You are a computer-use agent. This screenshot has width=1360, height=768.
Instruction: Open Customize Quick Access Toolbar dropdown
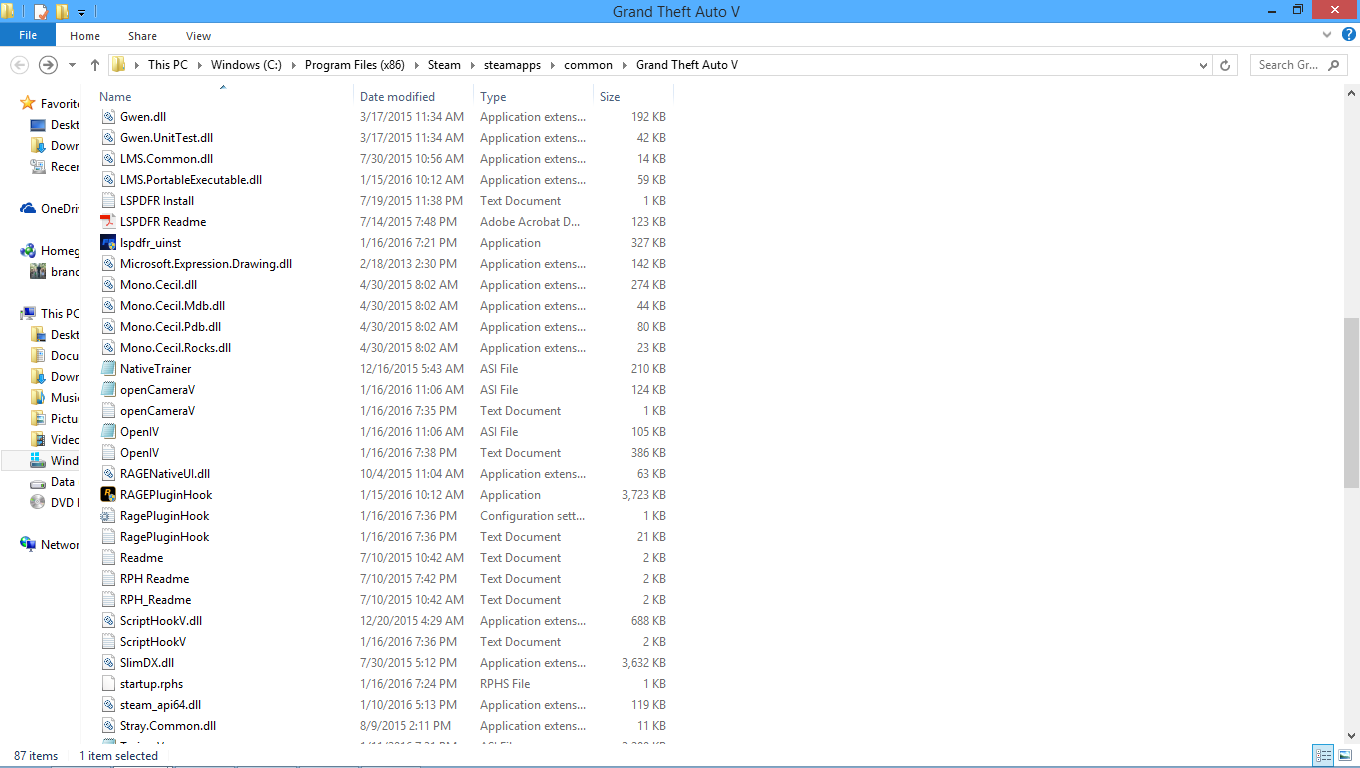[81, 12]
